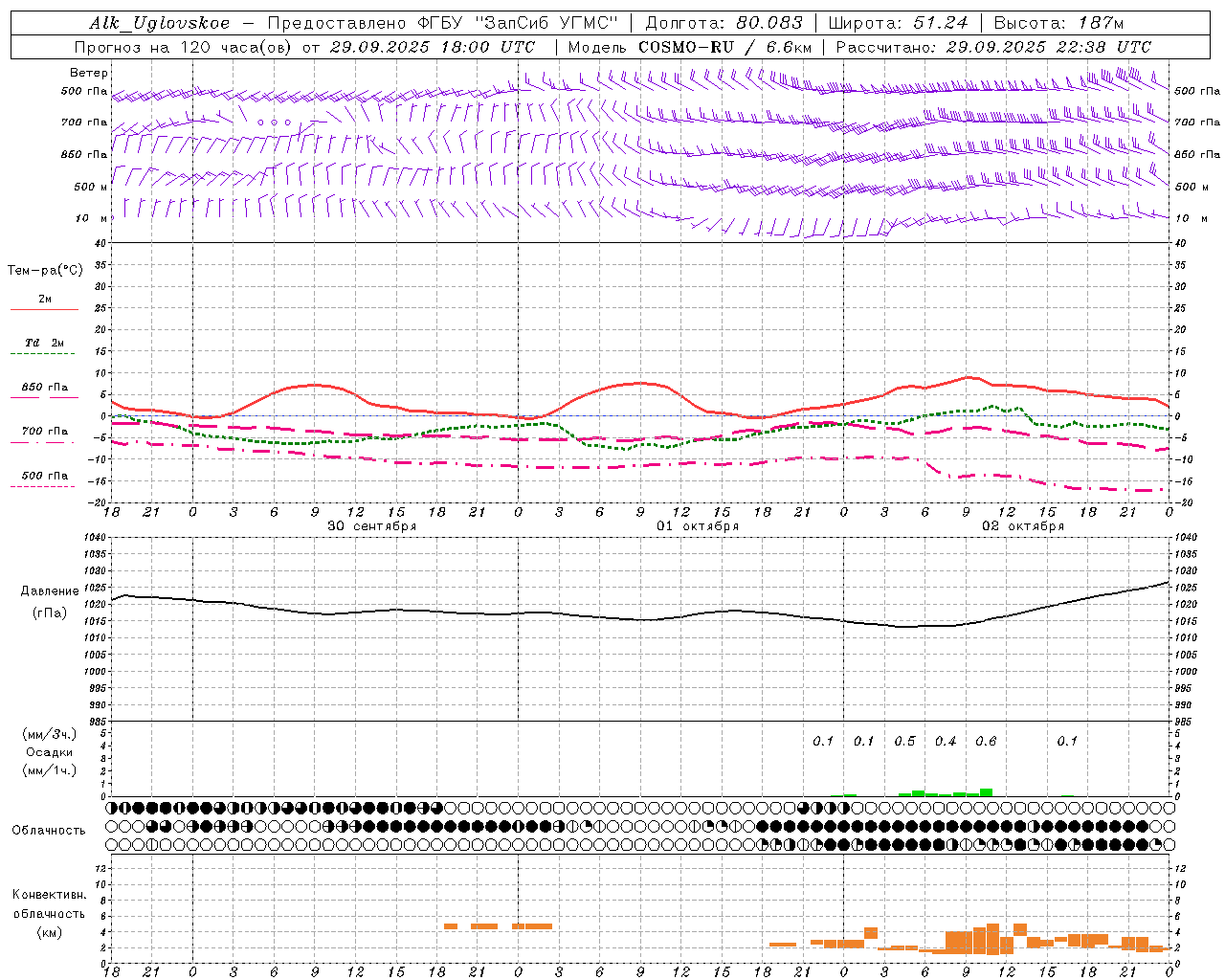
Task: Click the (км) unit under convective cloud label
Action: [49, 932]
